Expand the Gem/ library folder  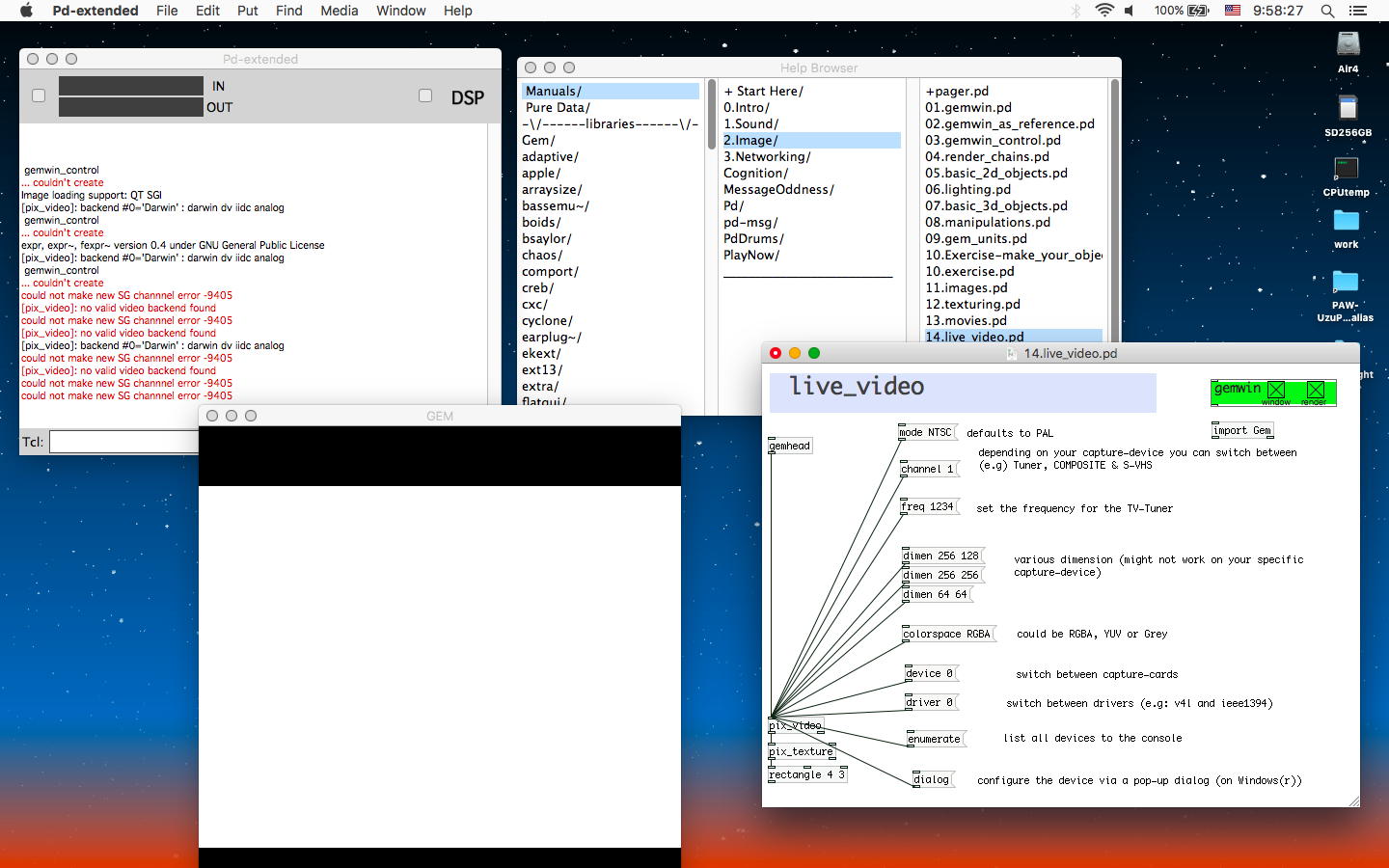[538, 140]
